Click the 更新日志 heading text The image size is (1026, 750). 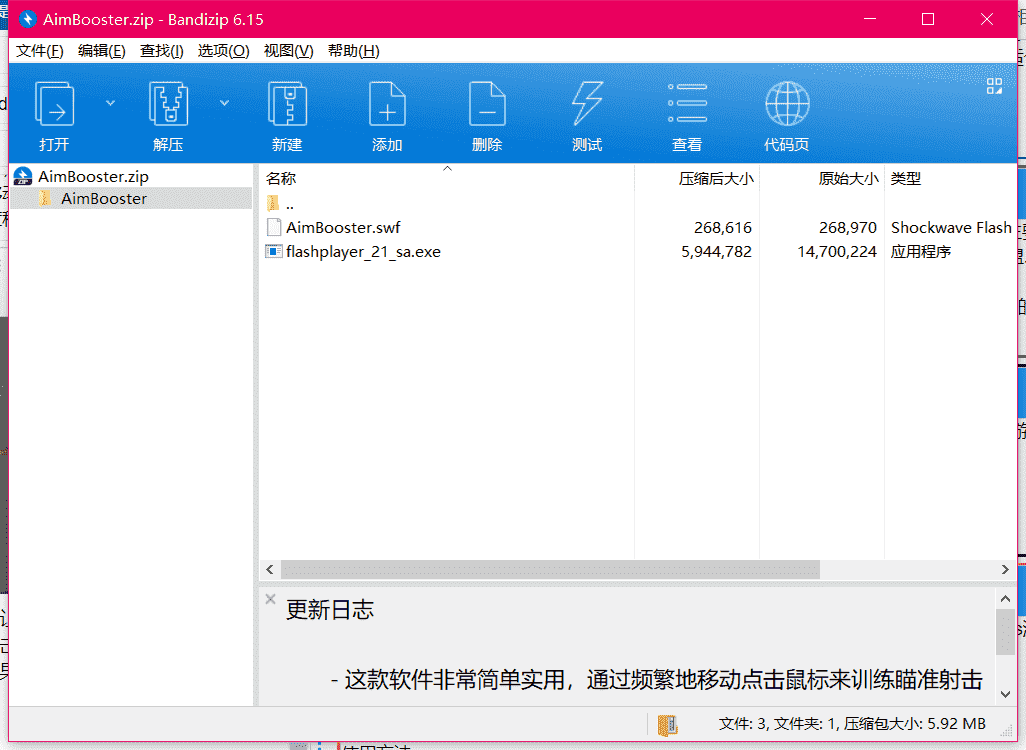coord(330,610)
